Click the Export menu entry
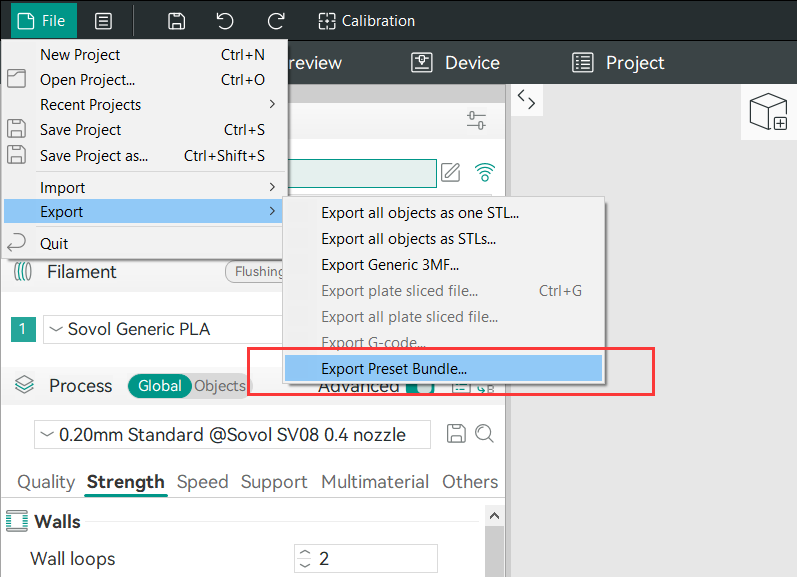 pos(143,211)
